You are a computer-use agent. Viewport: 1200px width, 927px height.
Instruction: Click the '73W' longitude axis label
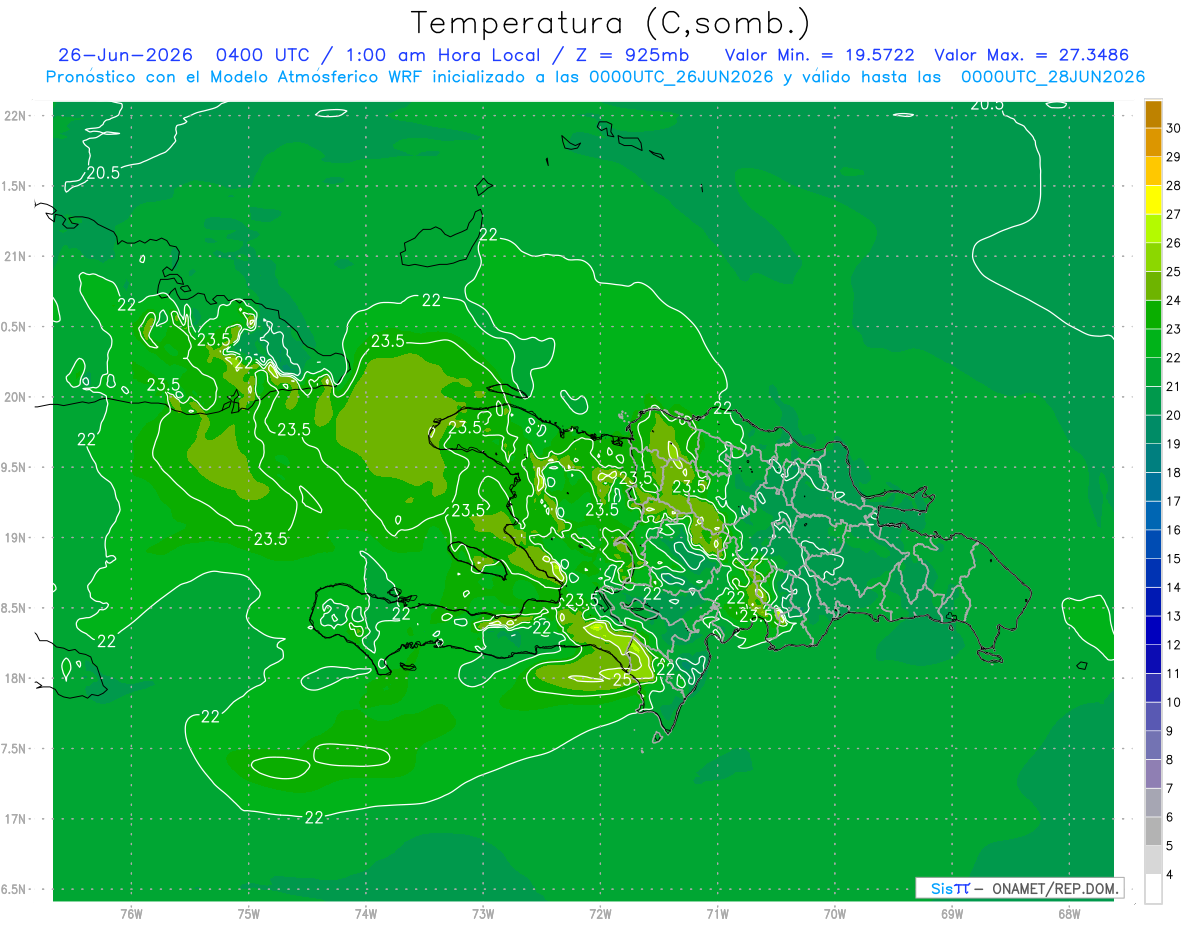(483, 913)
